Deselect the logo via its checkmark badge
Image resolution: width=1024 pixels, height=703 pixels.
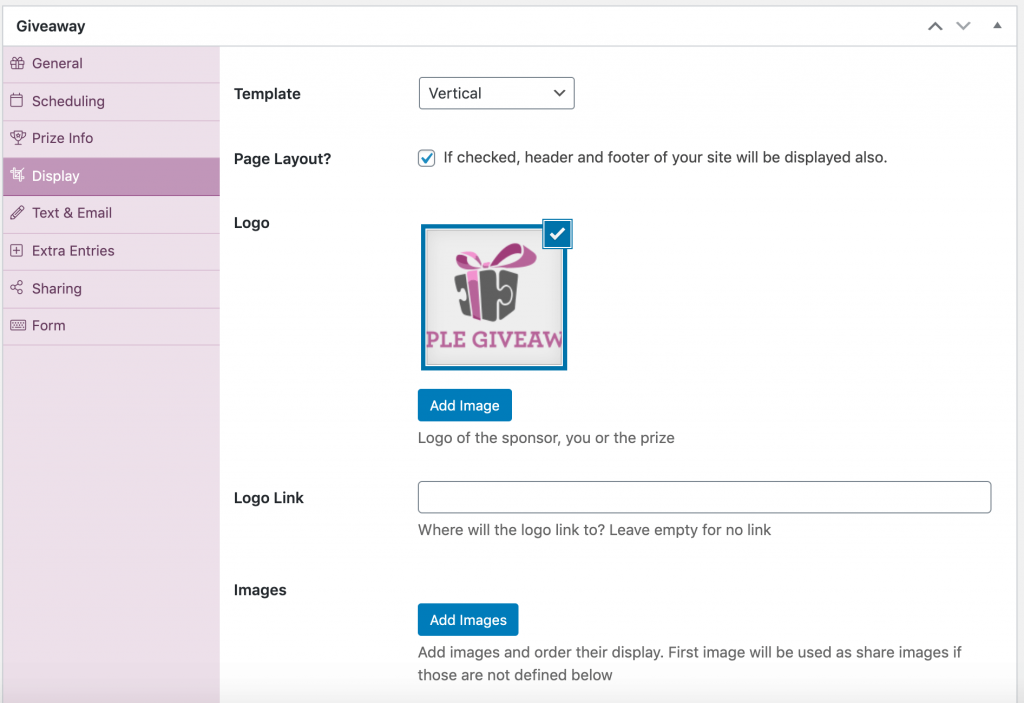(557, 234)
